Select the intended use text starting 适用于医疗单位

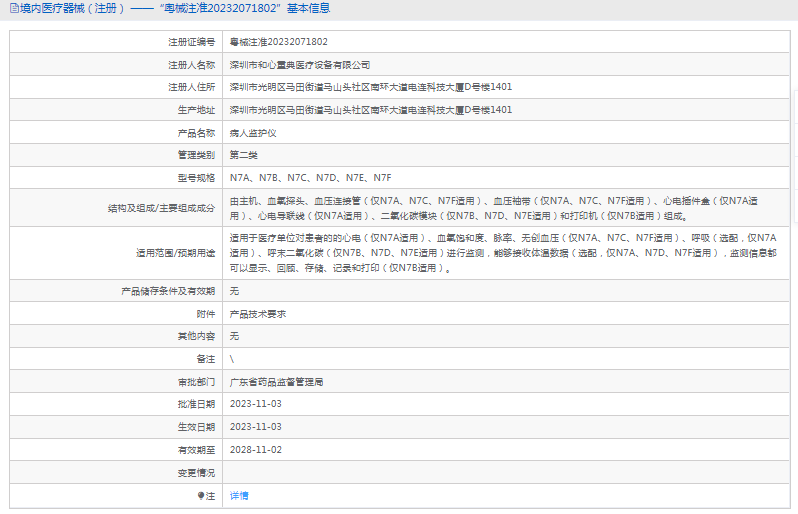tap(503, 253)
